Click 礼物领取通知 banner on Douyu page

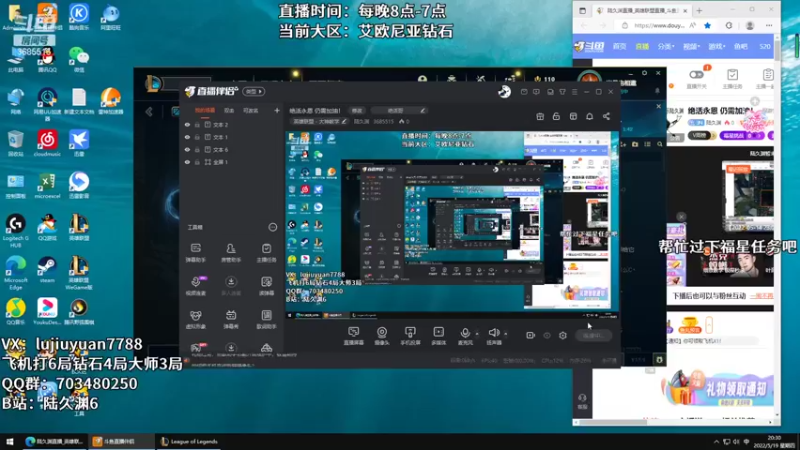[717, 390]
